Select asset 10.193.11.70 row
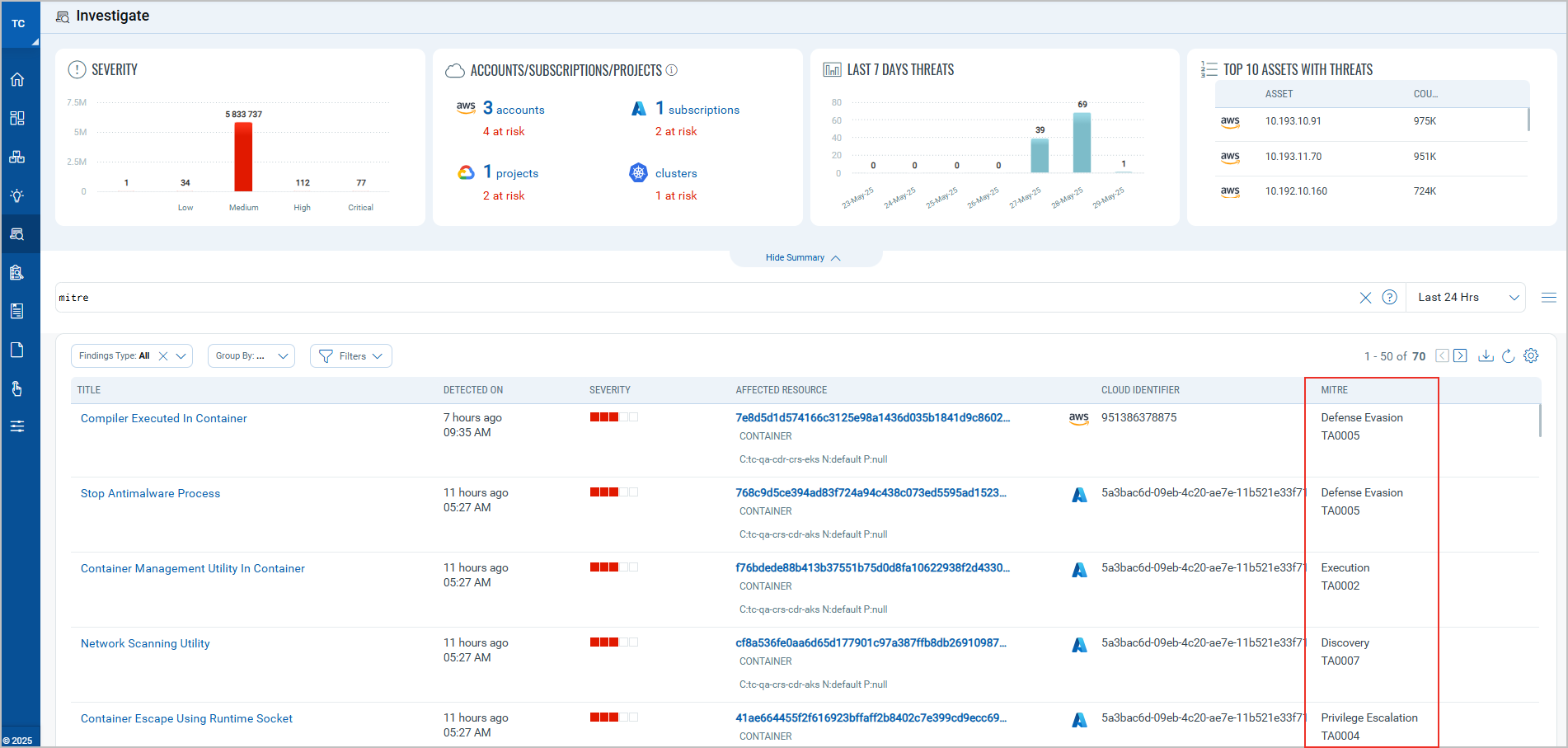The image size is (1568, 748). 1371,157
